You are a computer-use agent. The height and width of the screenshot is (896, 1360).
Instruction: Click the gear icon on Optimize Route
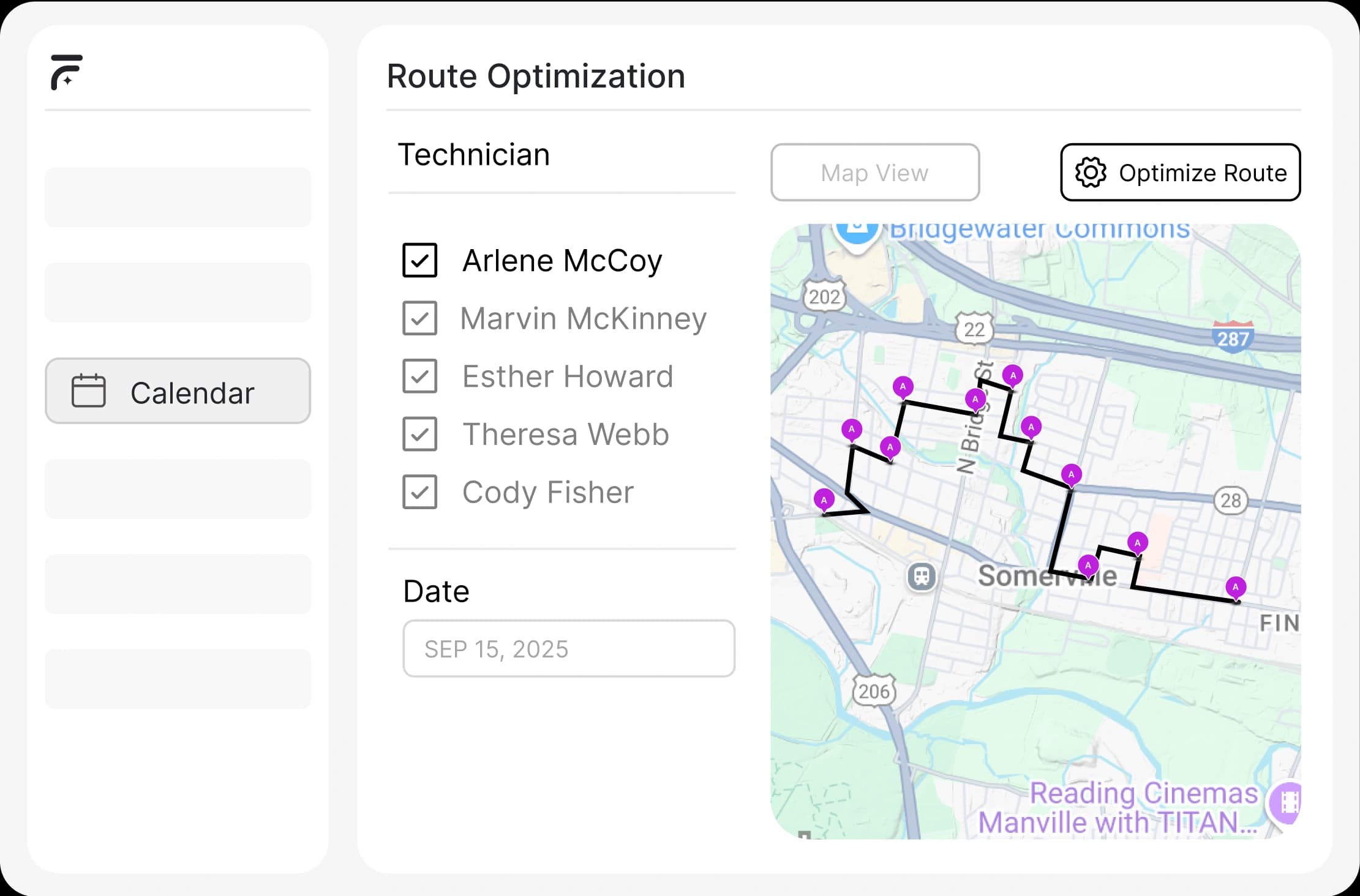1091,173
